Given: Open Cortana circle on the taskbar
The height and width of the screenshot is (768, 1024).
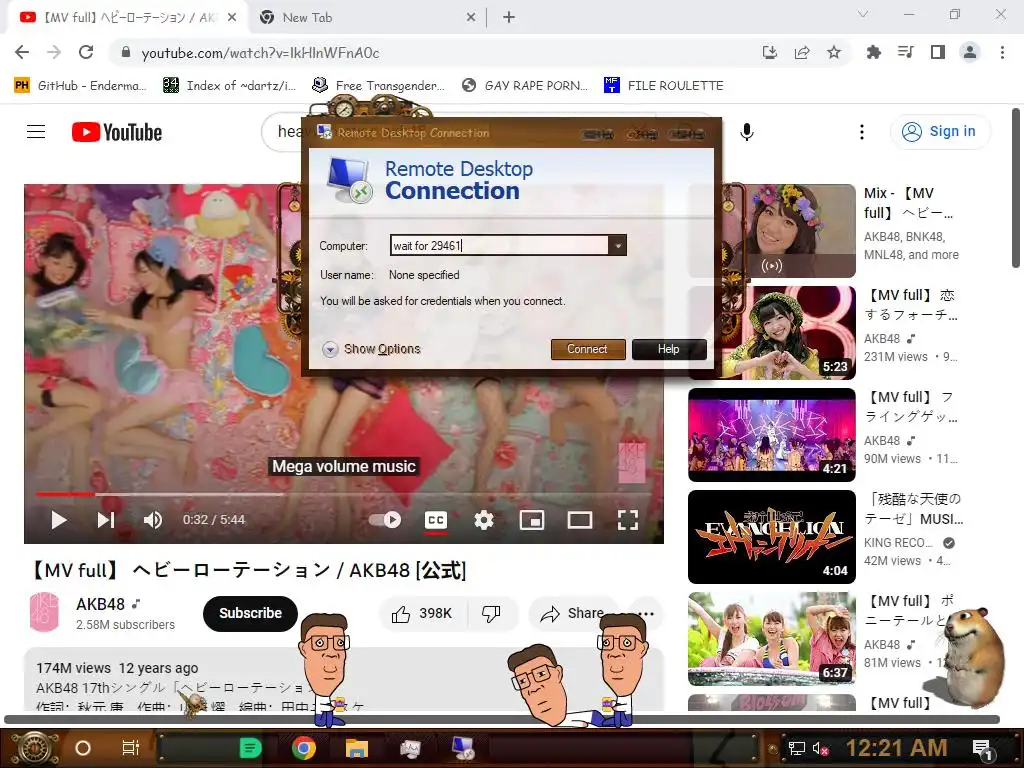Looking at the screenshot, I should (83, 748).
